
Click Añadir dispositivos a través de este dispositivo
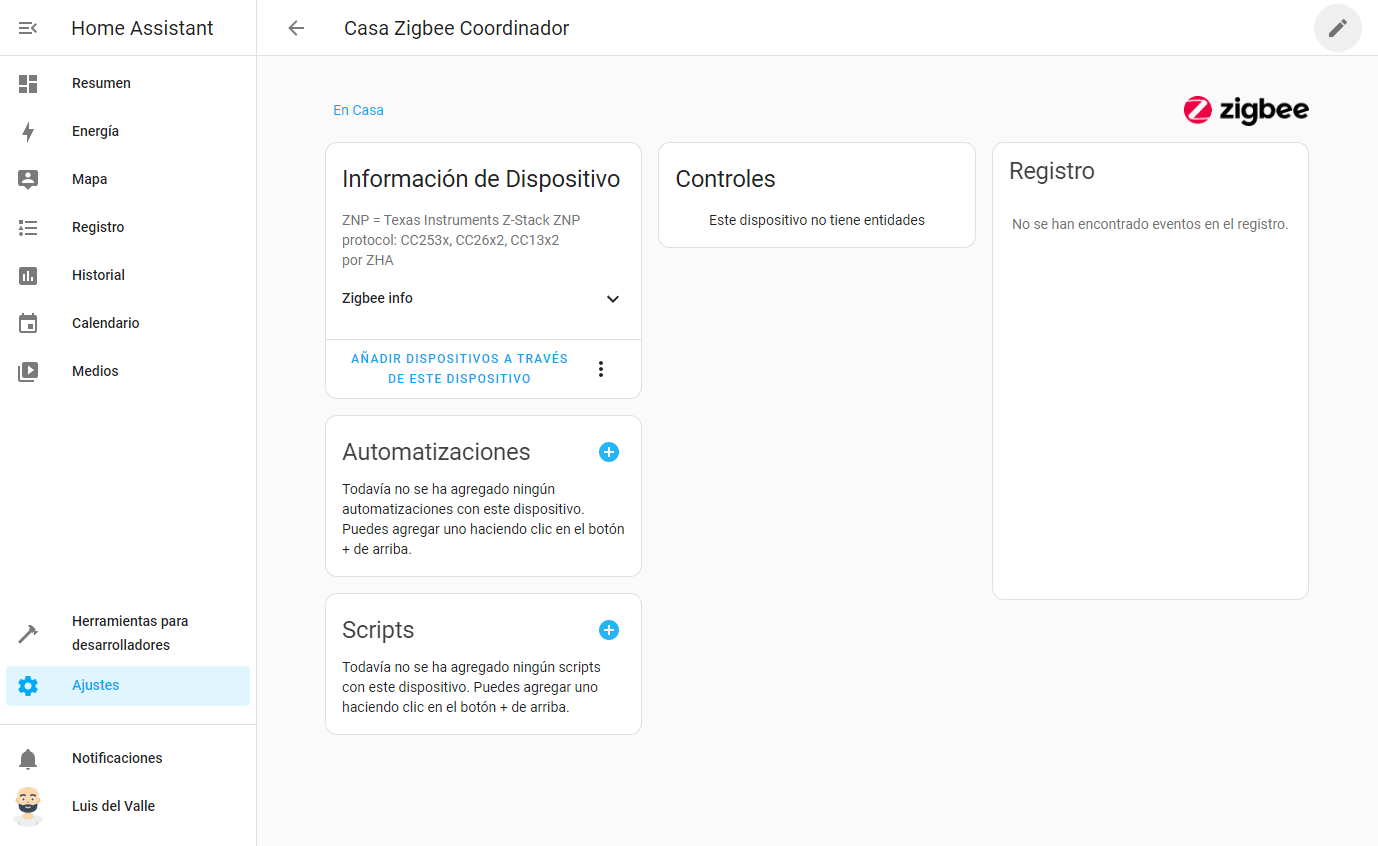pyautogui.click(x=459, y=369)
